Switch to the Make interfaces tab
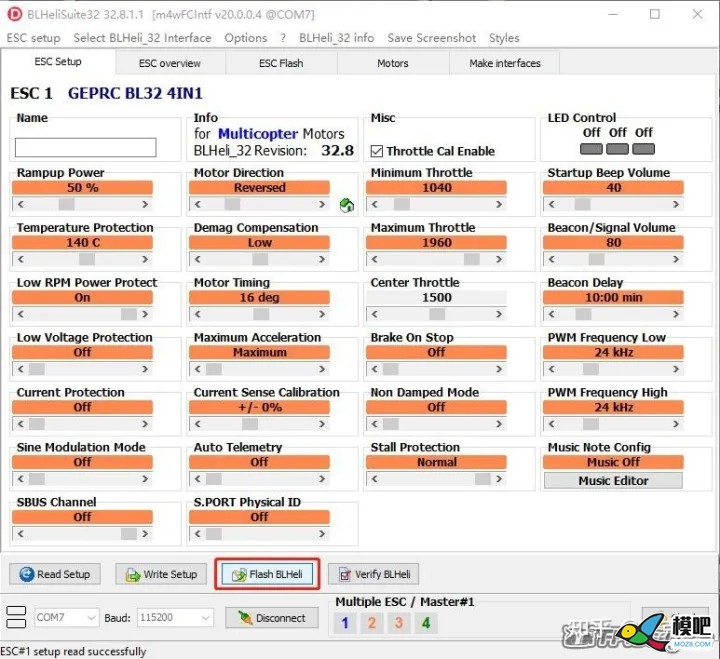720x659 pixels. coord(505,63)
